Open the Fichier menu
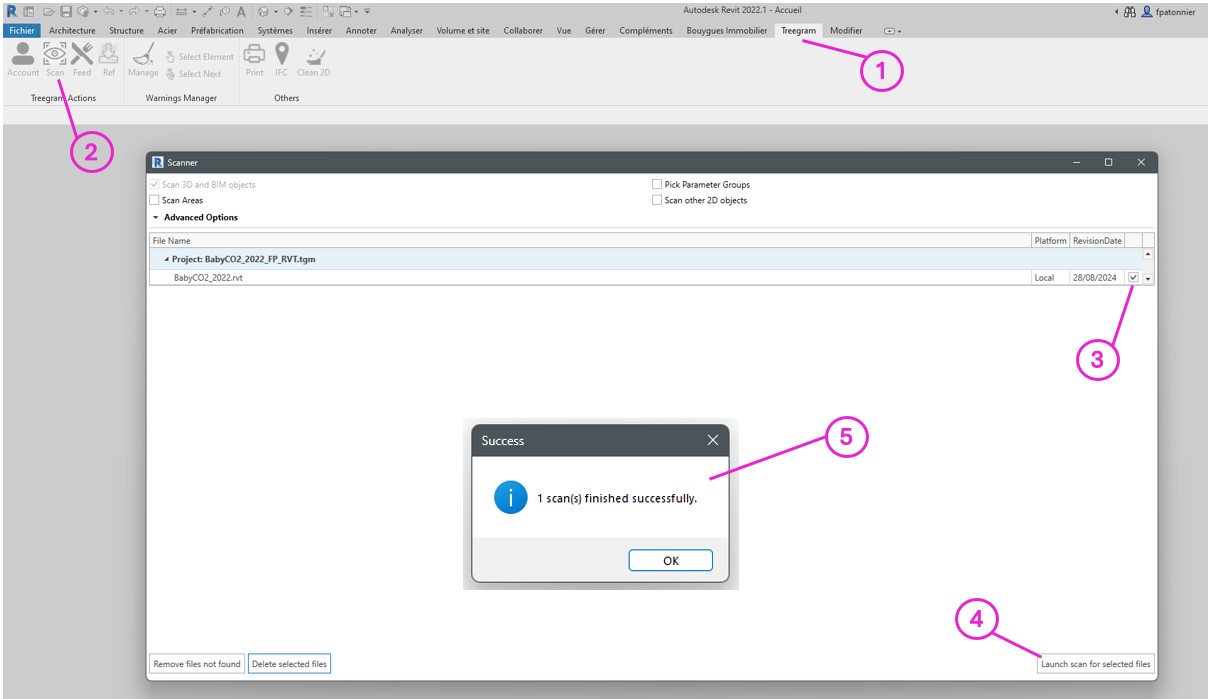This screenshot has height=699, width=1211. click(x=20, y=30)
